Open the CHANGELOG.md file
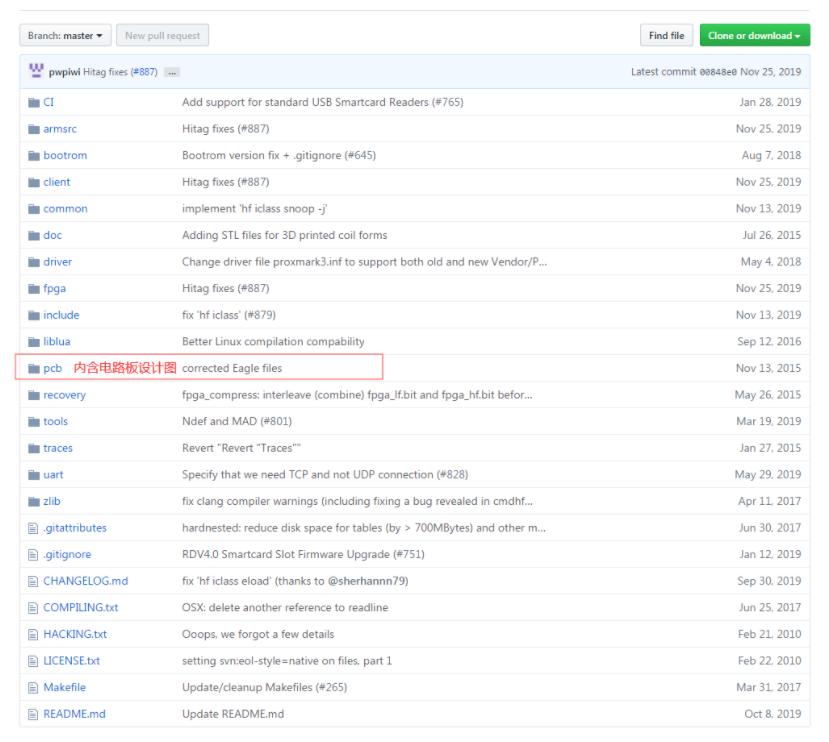This screenshot has width=829, height=742. (x=85, y=581)
